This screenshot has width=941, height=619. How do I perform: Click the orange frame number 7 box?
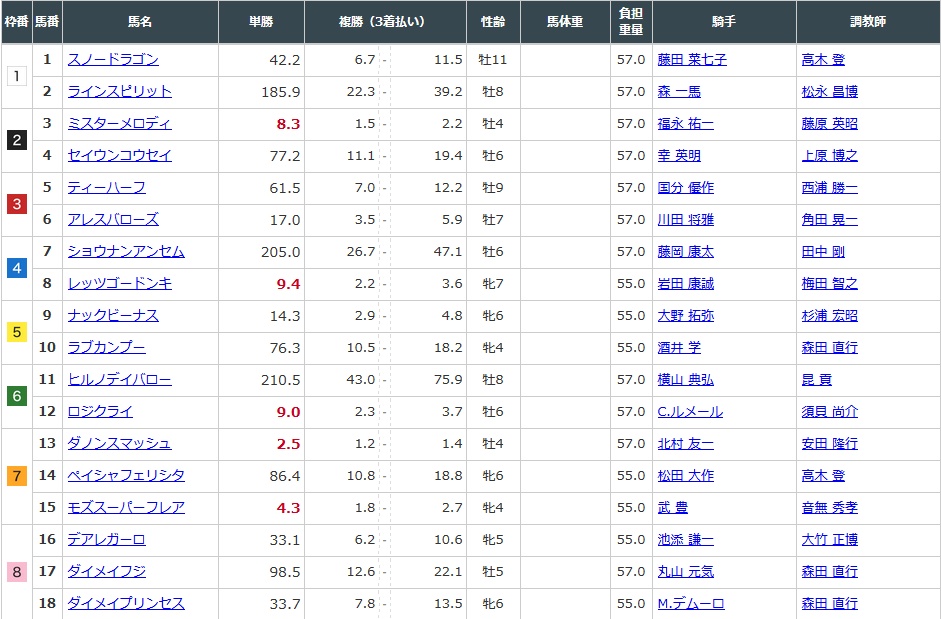[x=16, y=476]
